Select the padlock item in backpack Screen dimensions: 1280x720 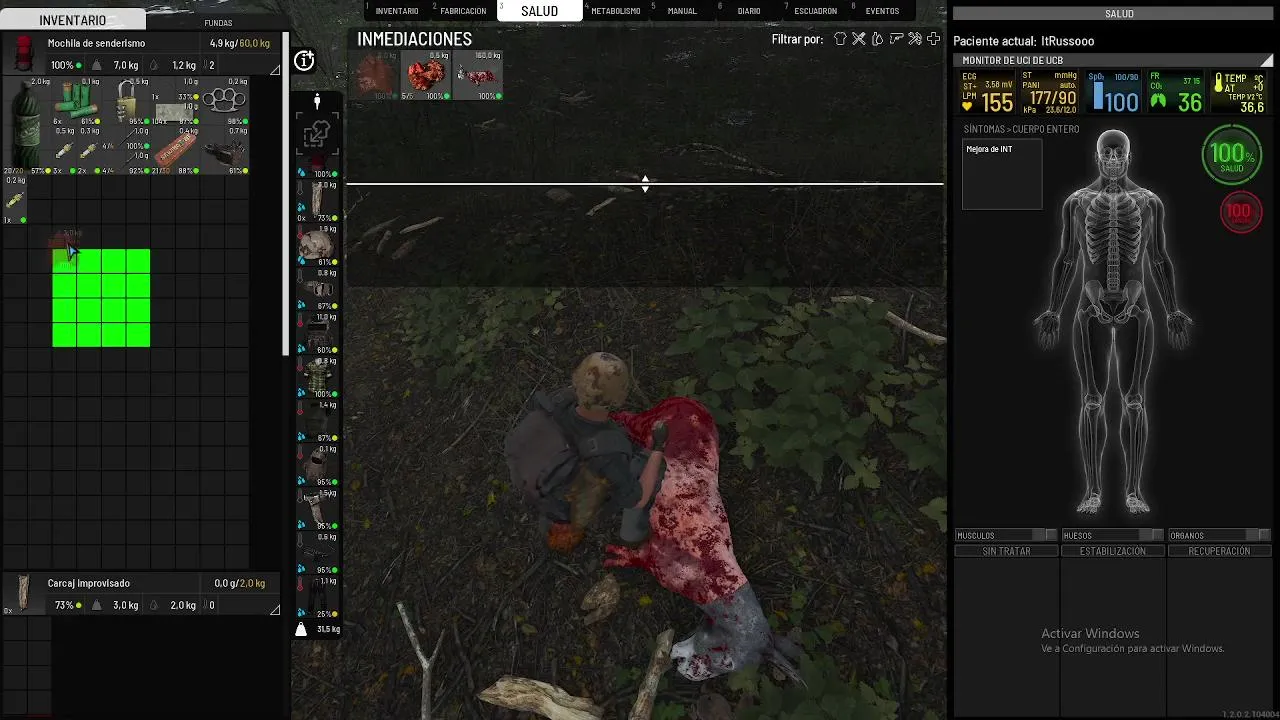(x=125, y=101)
